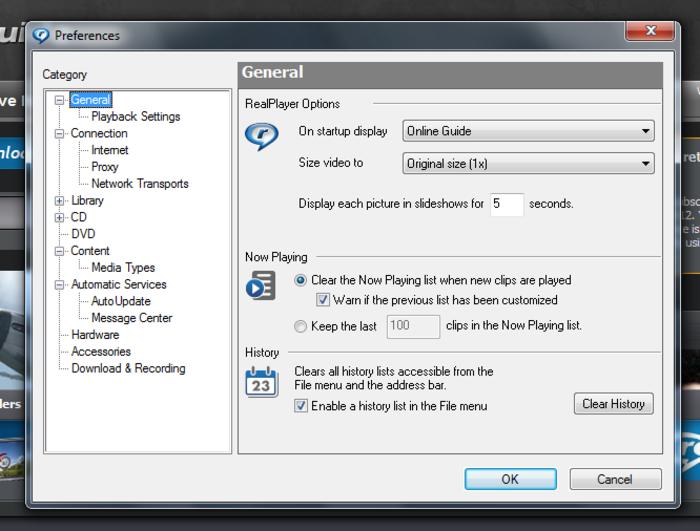Viewport: 700px width, 531px height.
Task: Toggle Enable a history list checkbox
Action: (301, 406)
